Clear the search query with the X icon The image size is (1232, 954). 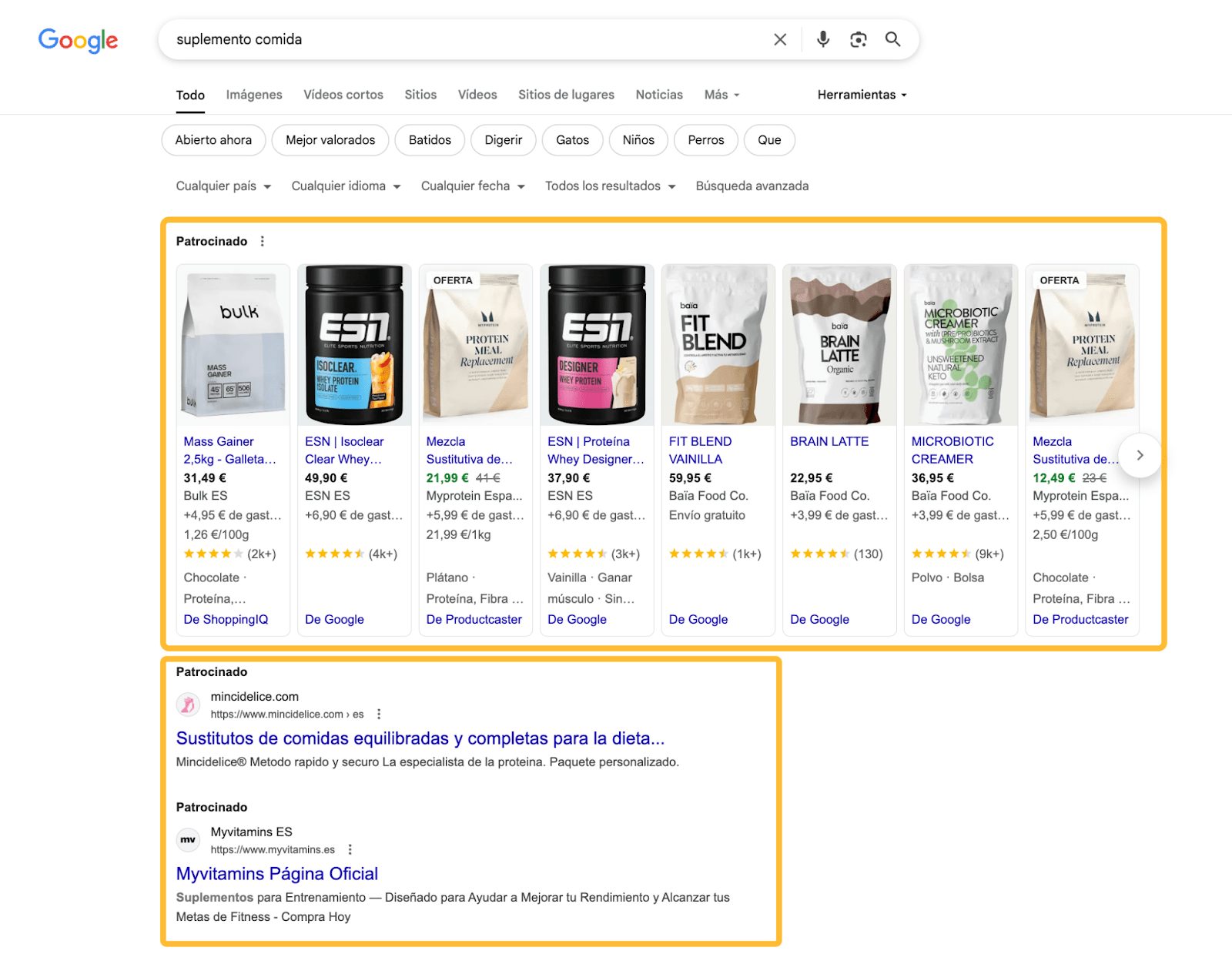pyautogui.click(x=779, y=38)
